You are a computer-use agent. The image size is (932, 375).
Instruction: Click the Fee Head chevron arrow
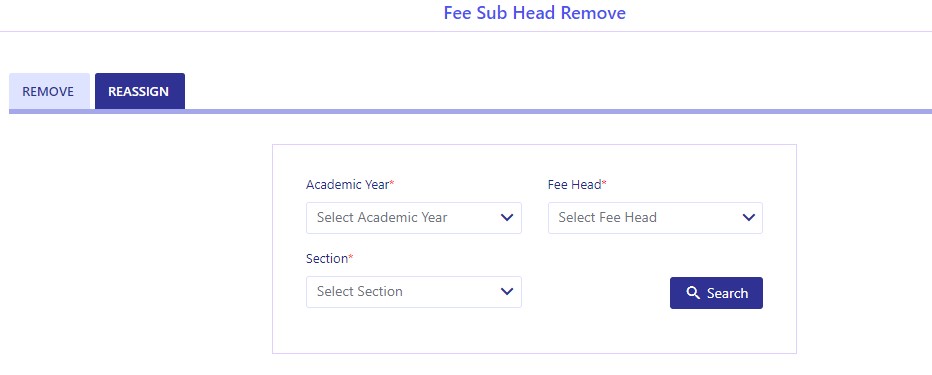pos(748,218)
